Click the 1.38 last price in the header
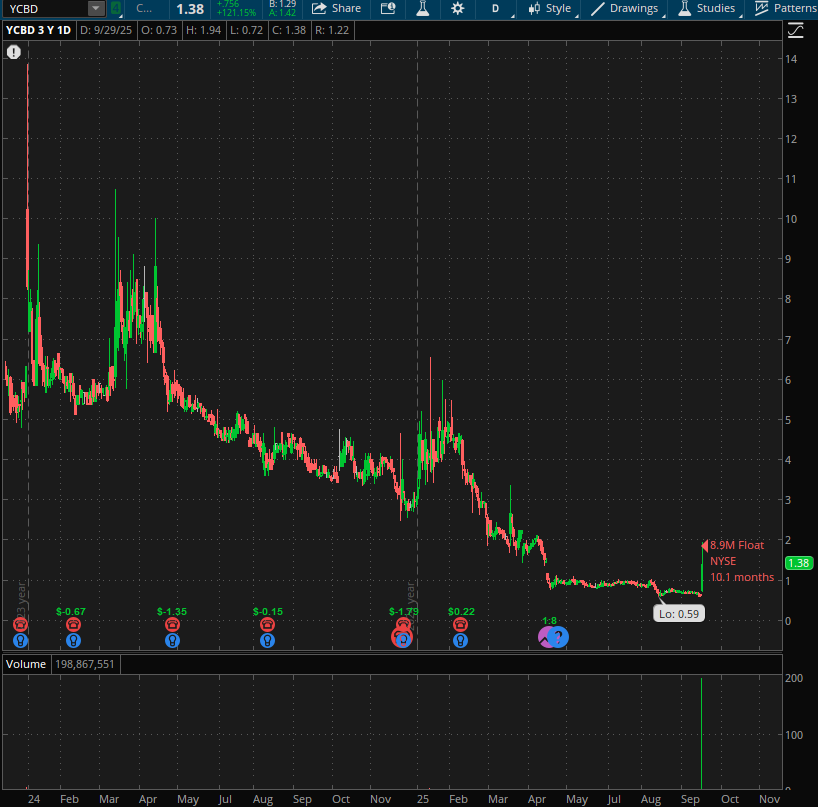 coord(190,9)
